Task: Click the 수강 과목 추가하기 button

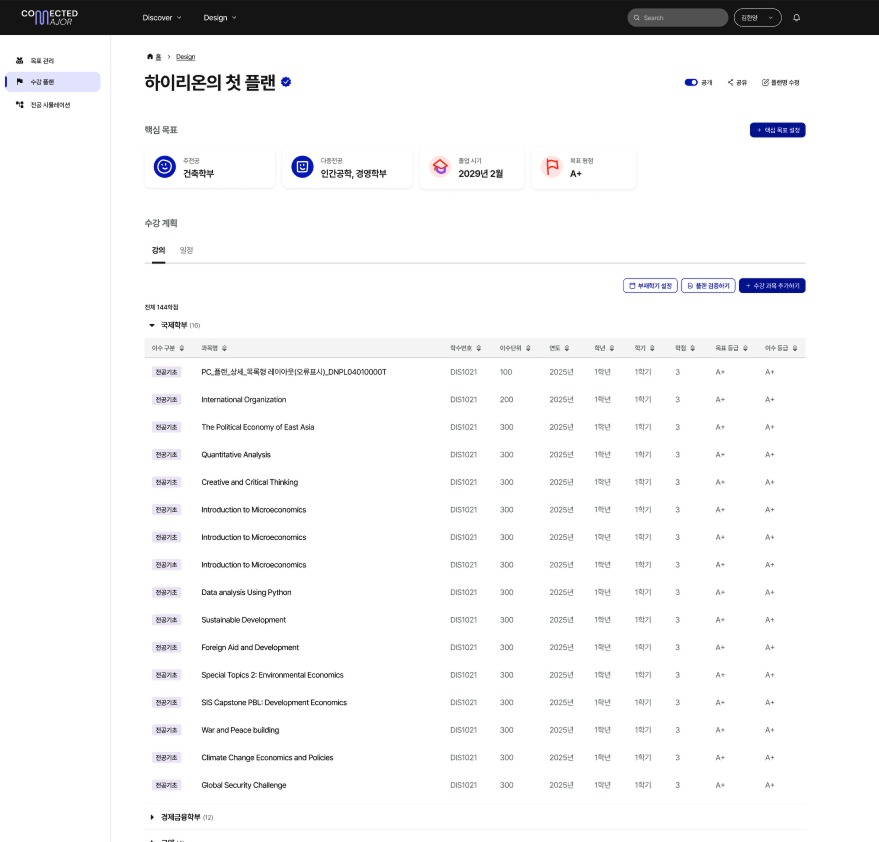Action: click(x=772, y=286)
